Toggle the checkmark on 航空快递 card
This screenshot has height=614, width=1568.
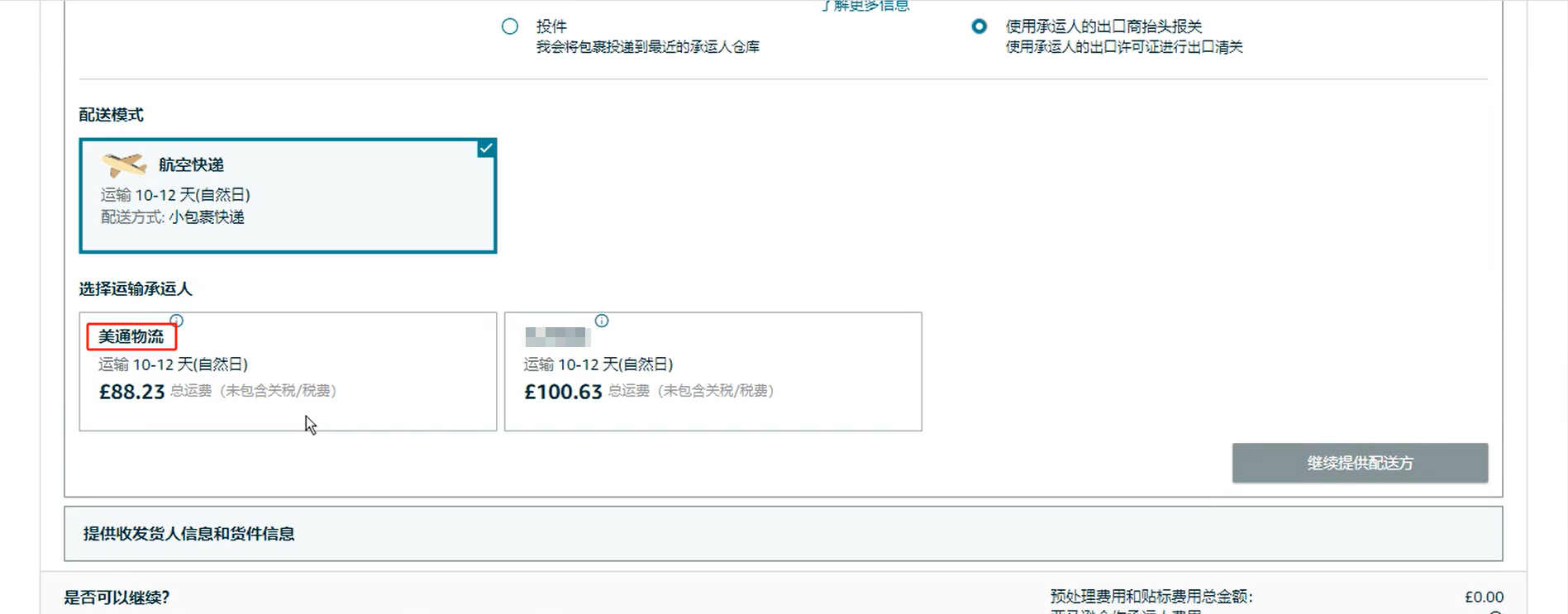pyautogui.click(x=486, y=149)
